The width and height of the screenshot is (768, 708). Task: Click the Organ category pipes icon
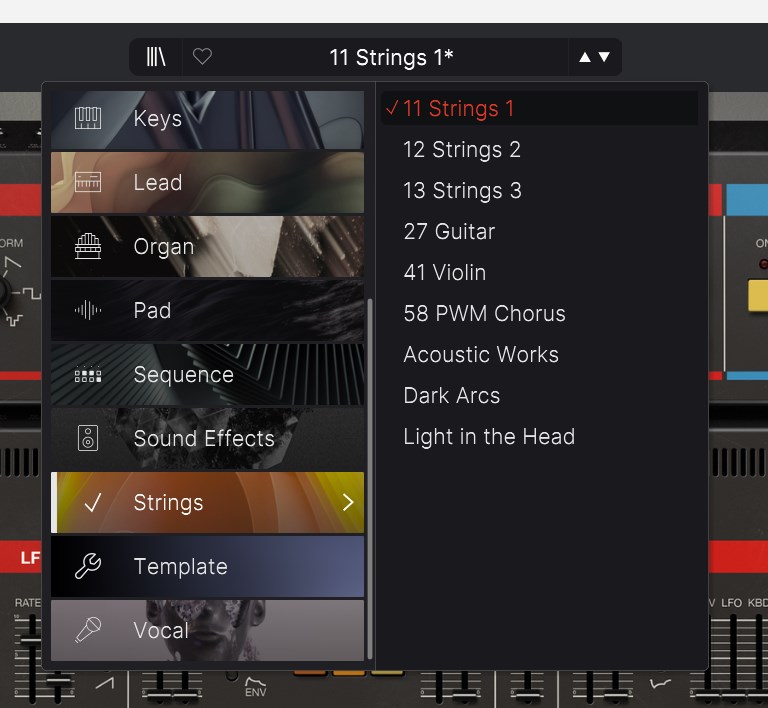click(x=88, y=247)
